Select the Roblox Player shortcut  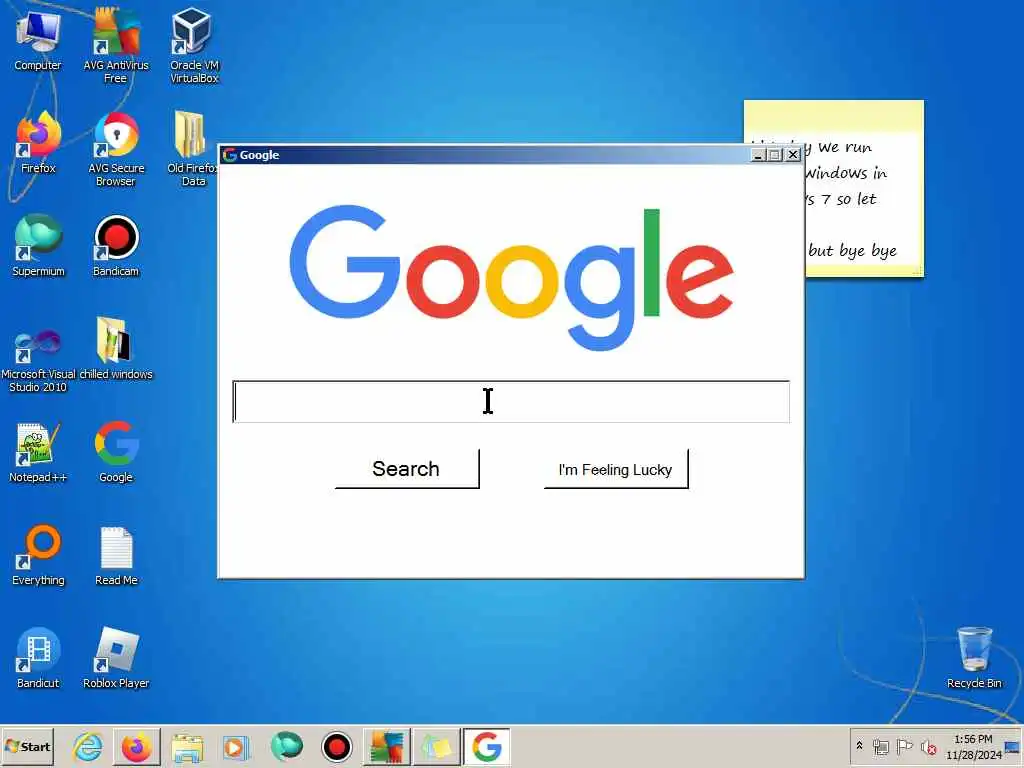point(116,658)
